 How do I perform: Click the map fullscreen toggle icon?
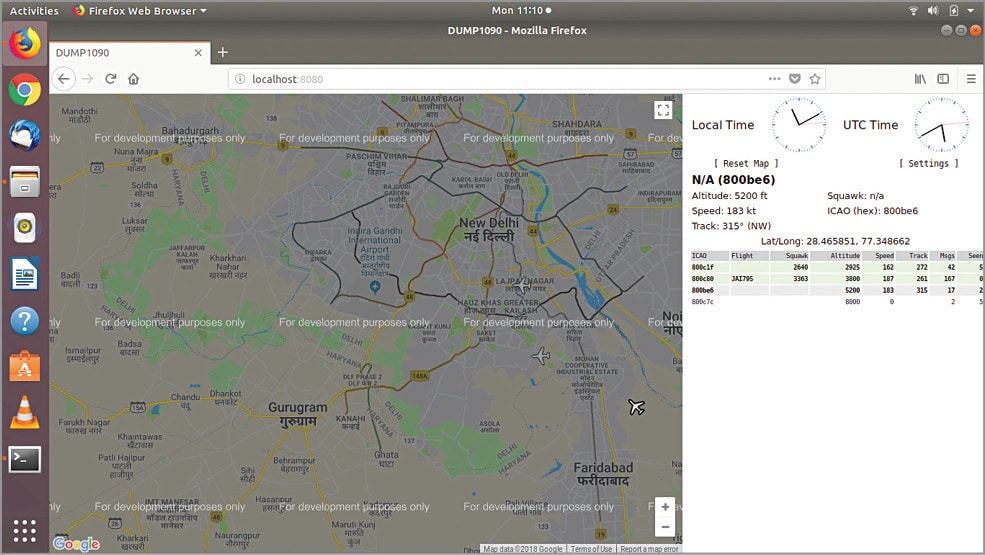[662, 110]
